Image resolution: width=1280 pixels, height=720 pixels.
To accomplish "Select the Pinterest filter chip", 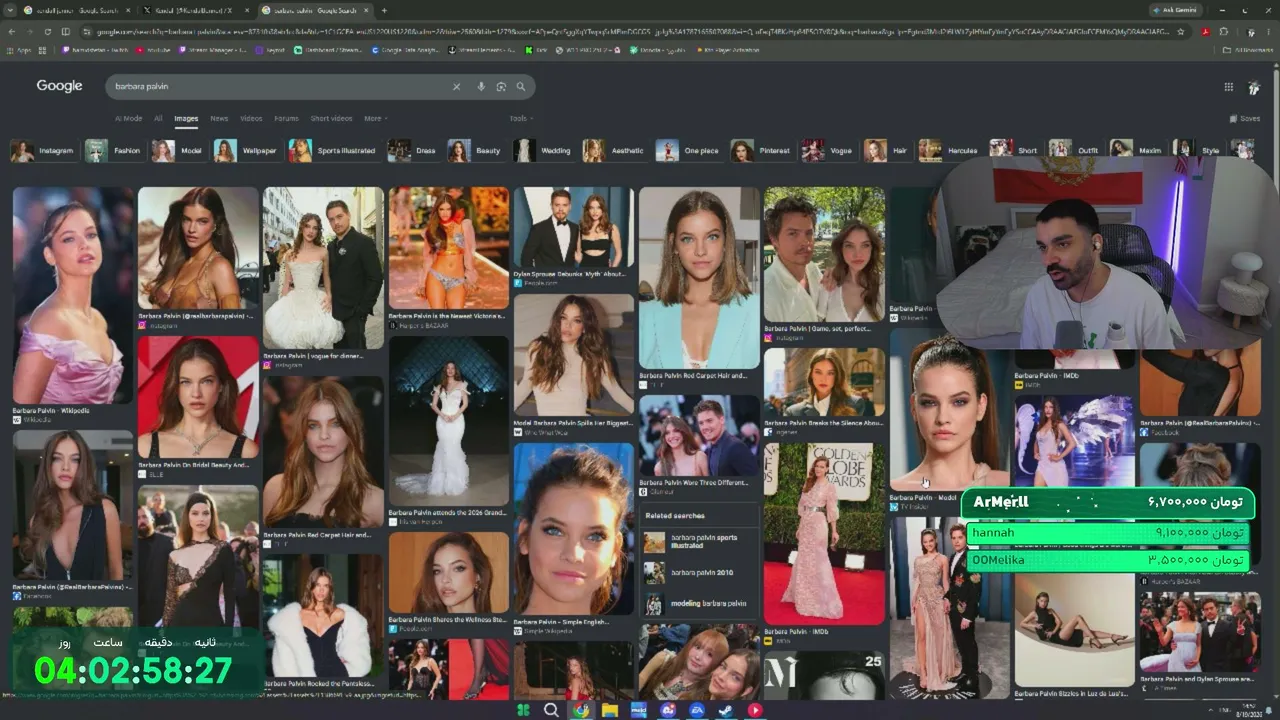I will 762,151.
